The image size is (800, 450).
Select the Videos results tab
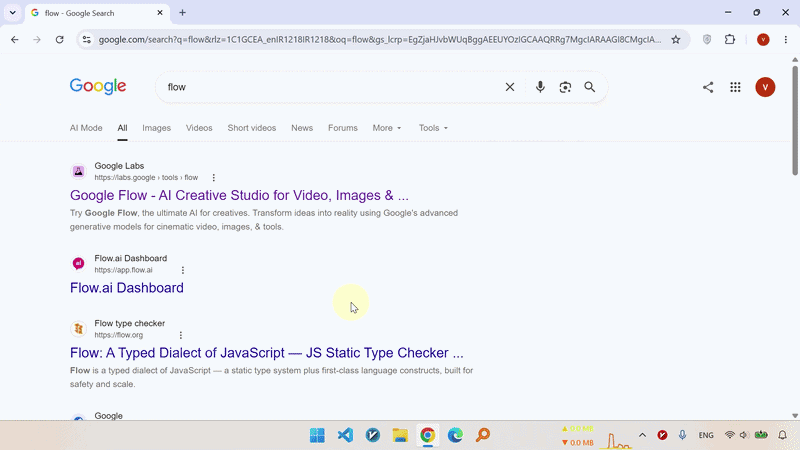pyautogui.click(x=199, y=128)
